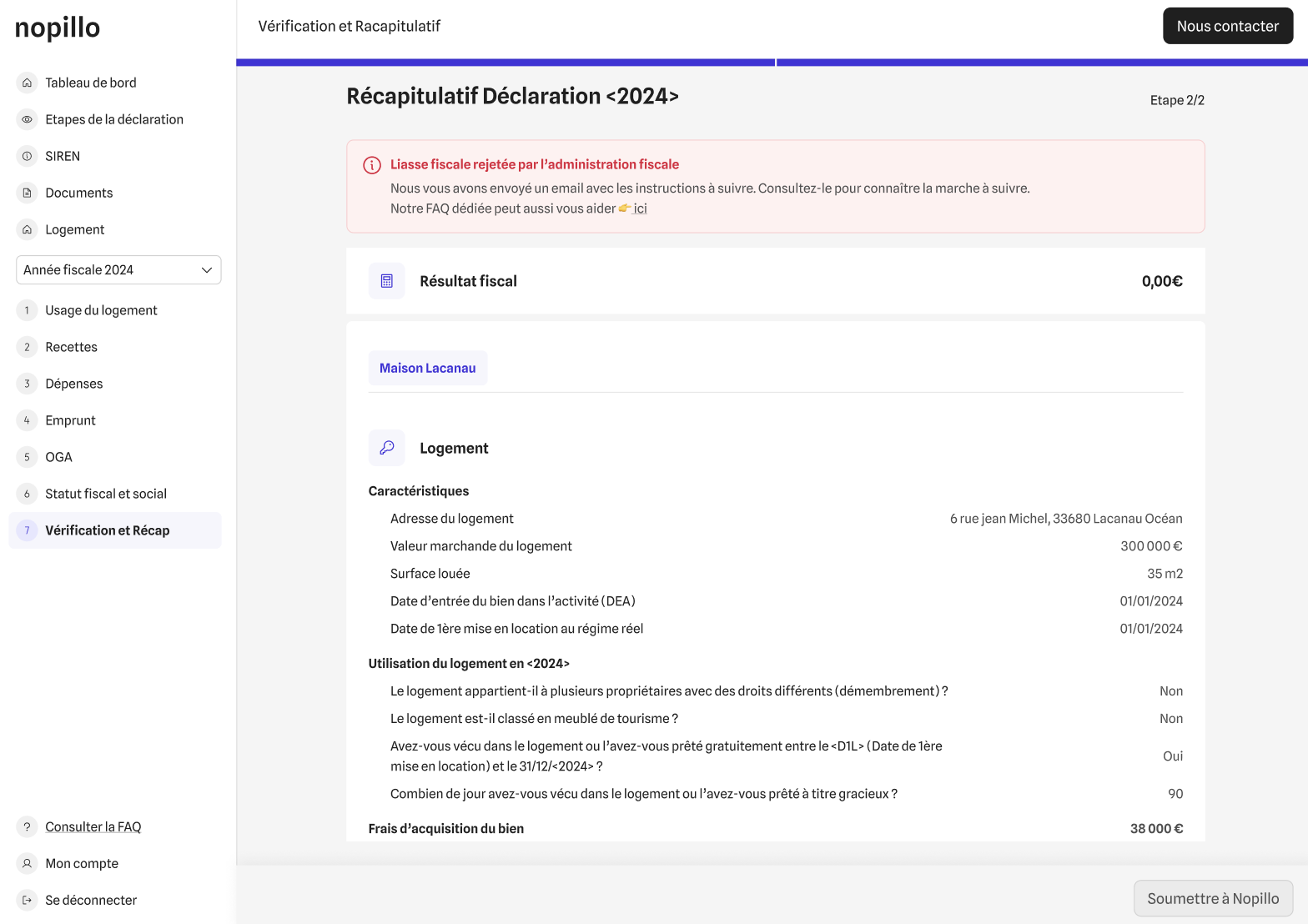Go to step 1 Usage du logement
The image size is (1308, 924).
(x=101, y=310)
